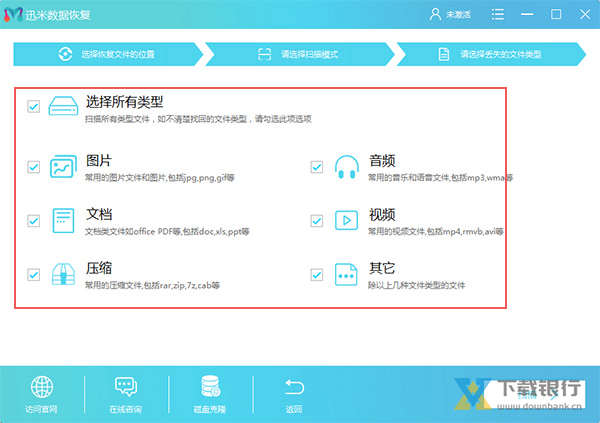
Task: Close the 迅米数据恢复 window
Action: (x=585, y=15)
